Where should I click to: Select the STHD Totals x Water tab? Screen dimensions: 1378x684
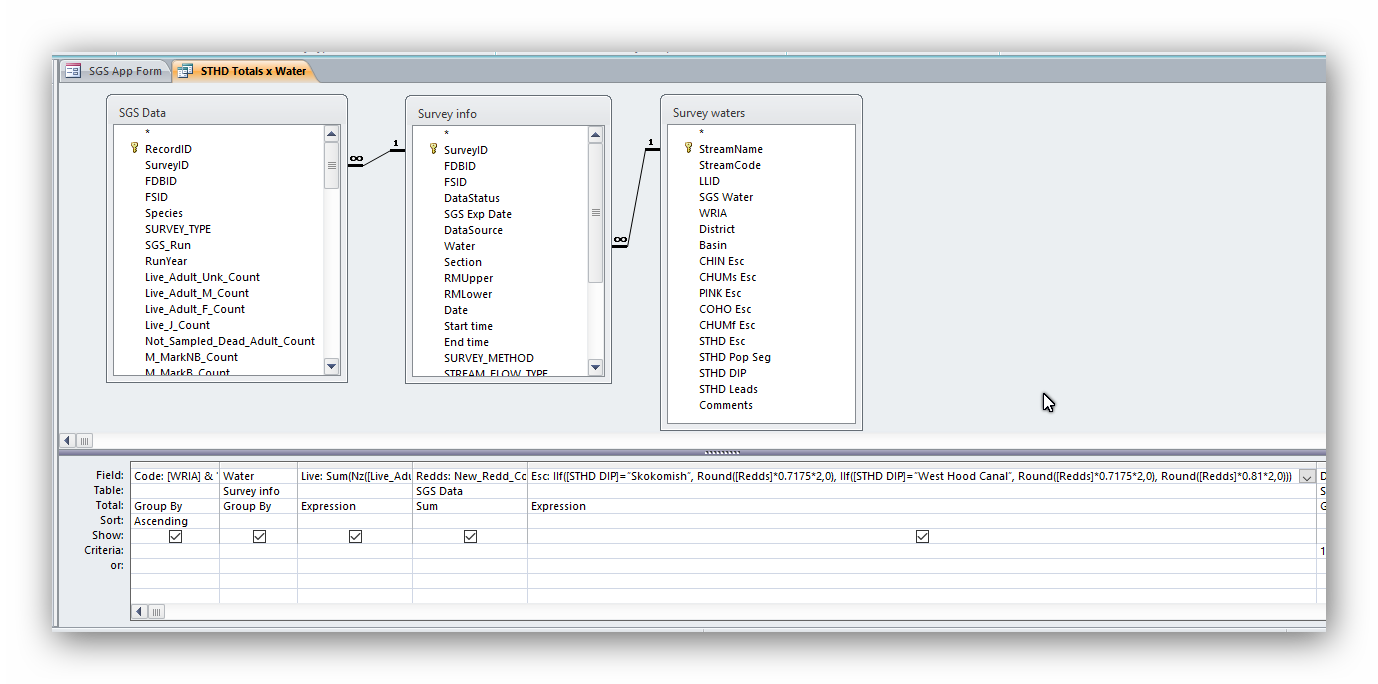pyautogui.click(x=243, y=71)
